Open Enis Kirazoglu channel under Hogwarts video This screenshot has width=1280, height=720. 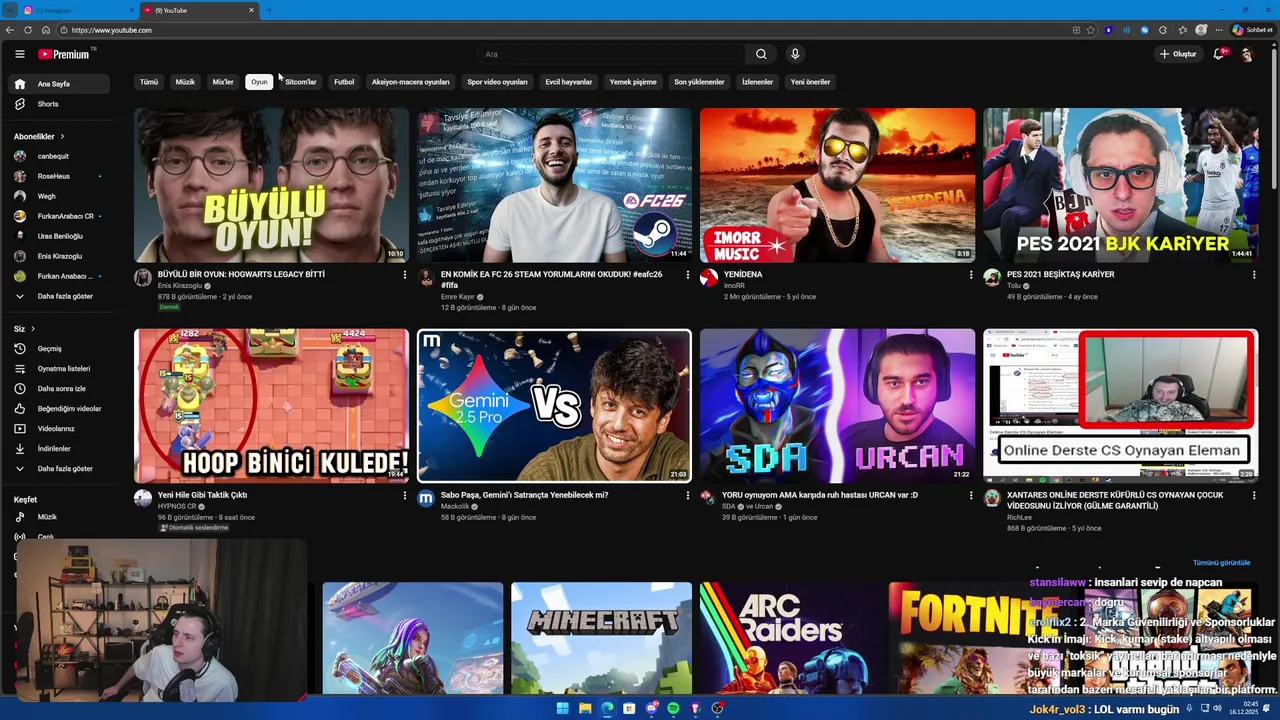click(x=180, y=286)
